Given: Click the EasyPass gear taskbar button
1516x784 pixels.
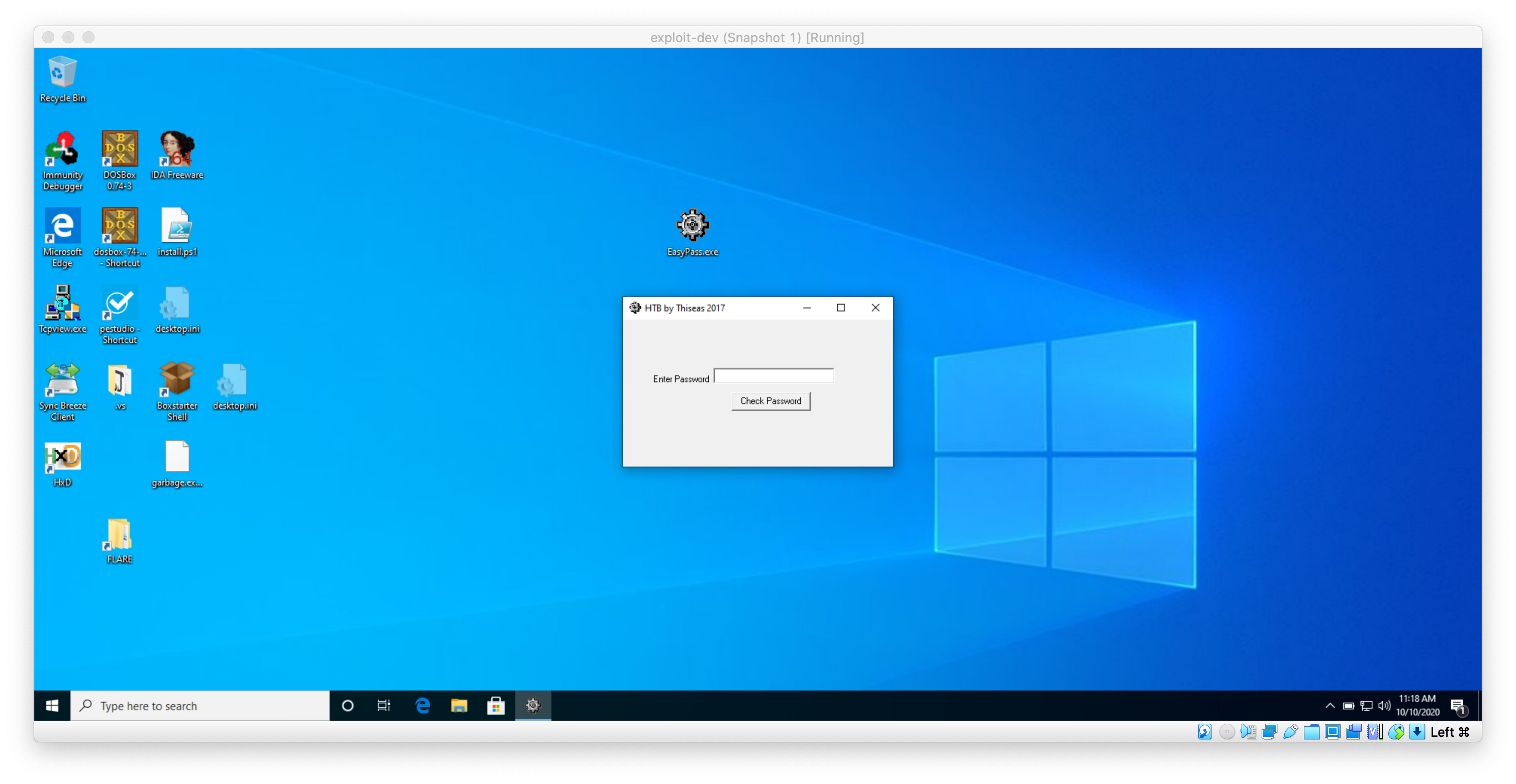Looking at the screenshot, I should (x=533, y=705).
